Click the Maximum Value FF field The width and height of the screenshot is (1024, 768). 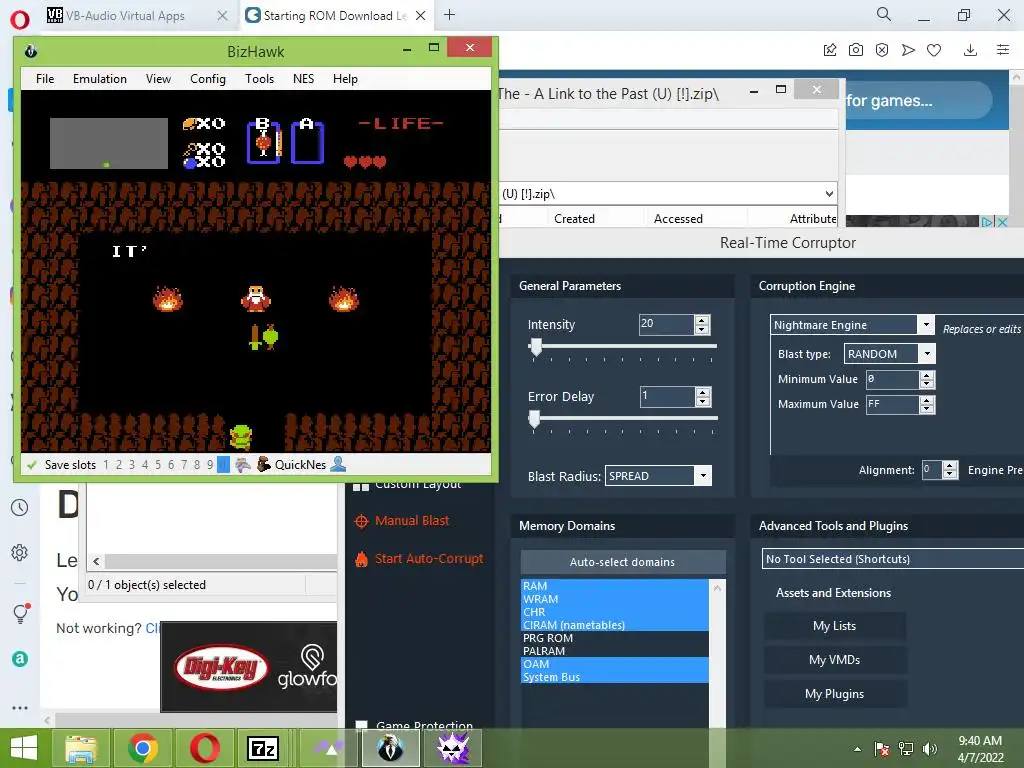[892, 405]
